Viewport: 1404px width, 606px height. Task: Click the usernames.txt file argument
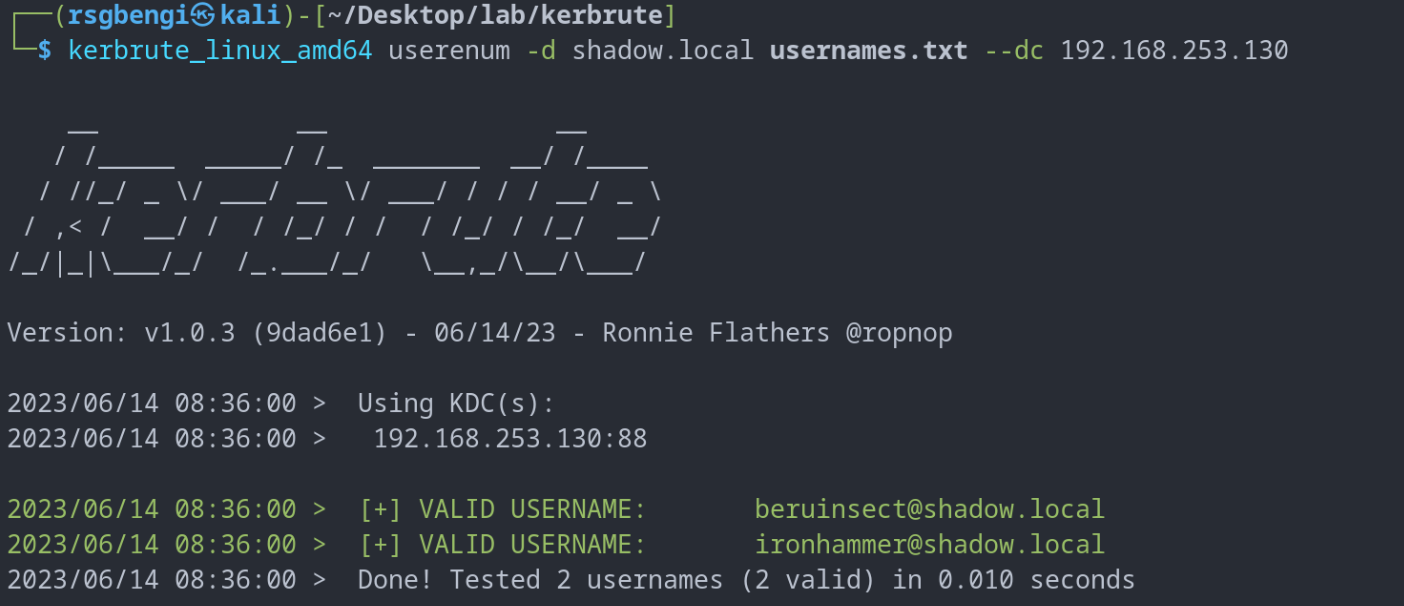(x=868, y=50)
